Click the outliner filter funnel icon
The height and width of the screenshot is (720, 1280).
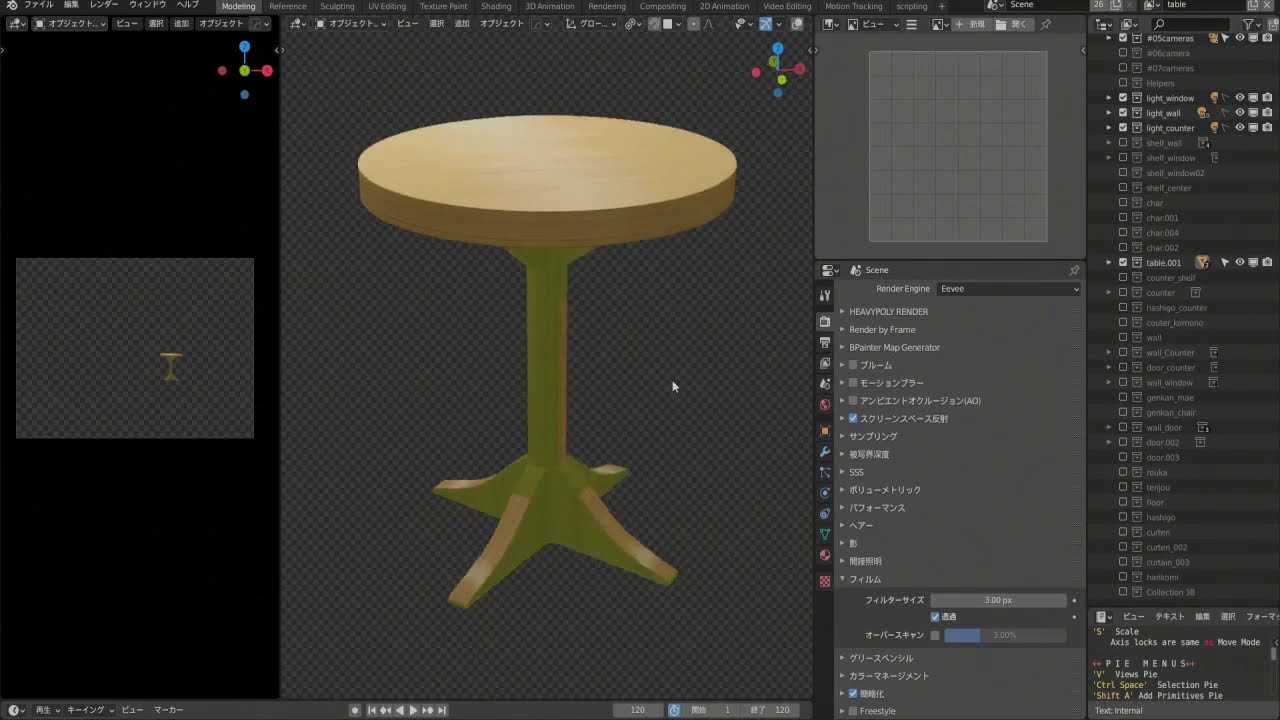tap(1249, 24)
